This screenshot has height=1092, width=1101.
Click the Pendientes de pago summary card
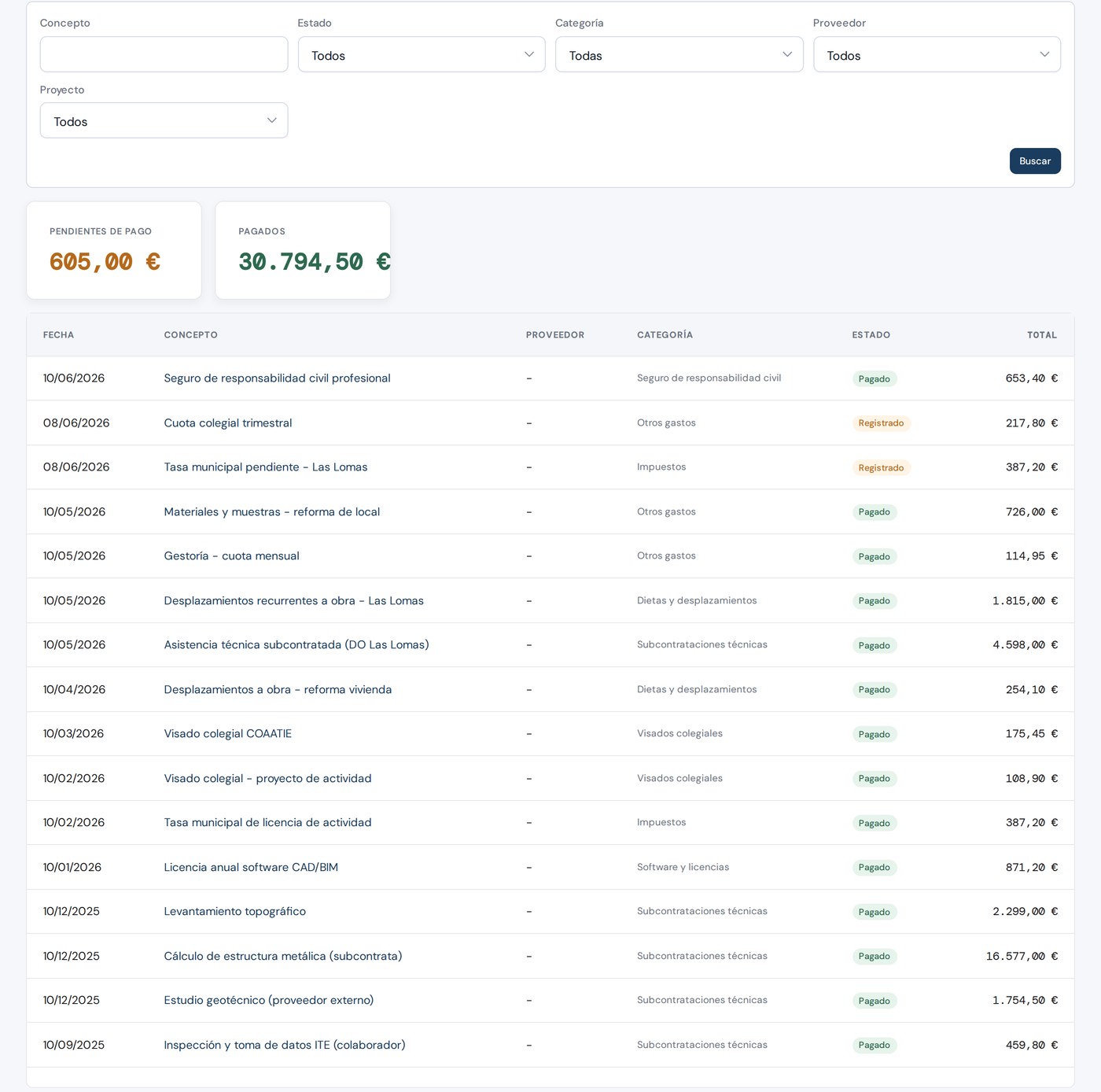tap(114, 250)
